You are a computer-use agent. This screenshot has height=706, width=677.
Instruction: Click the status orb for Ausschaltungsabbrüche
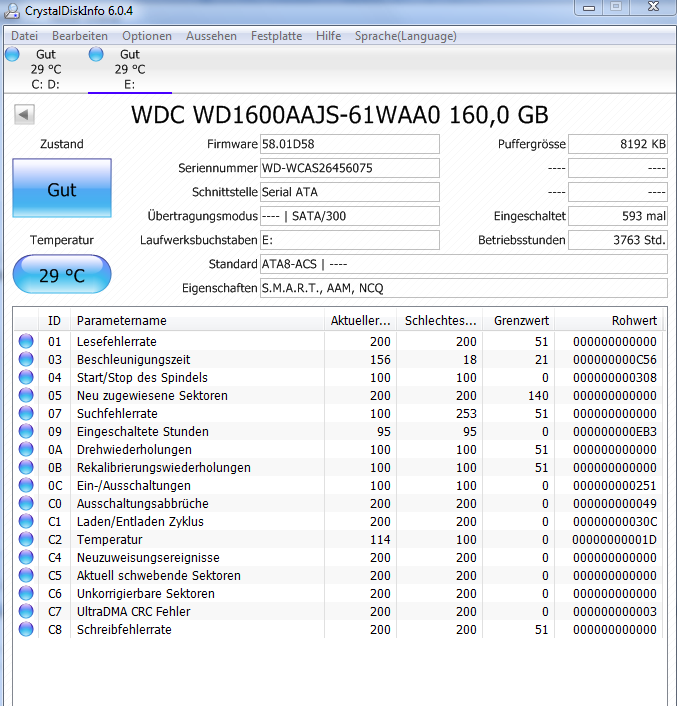tap(26, 503)
